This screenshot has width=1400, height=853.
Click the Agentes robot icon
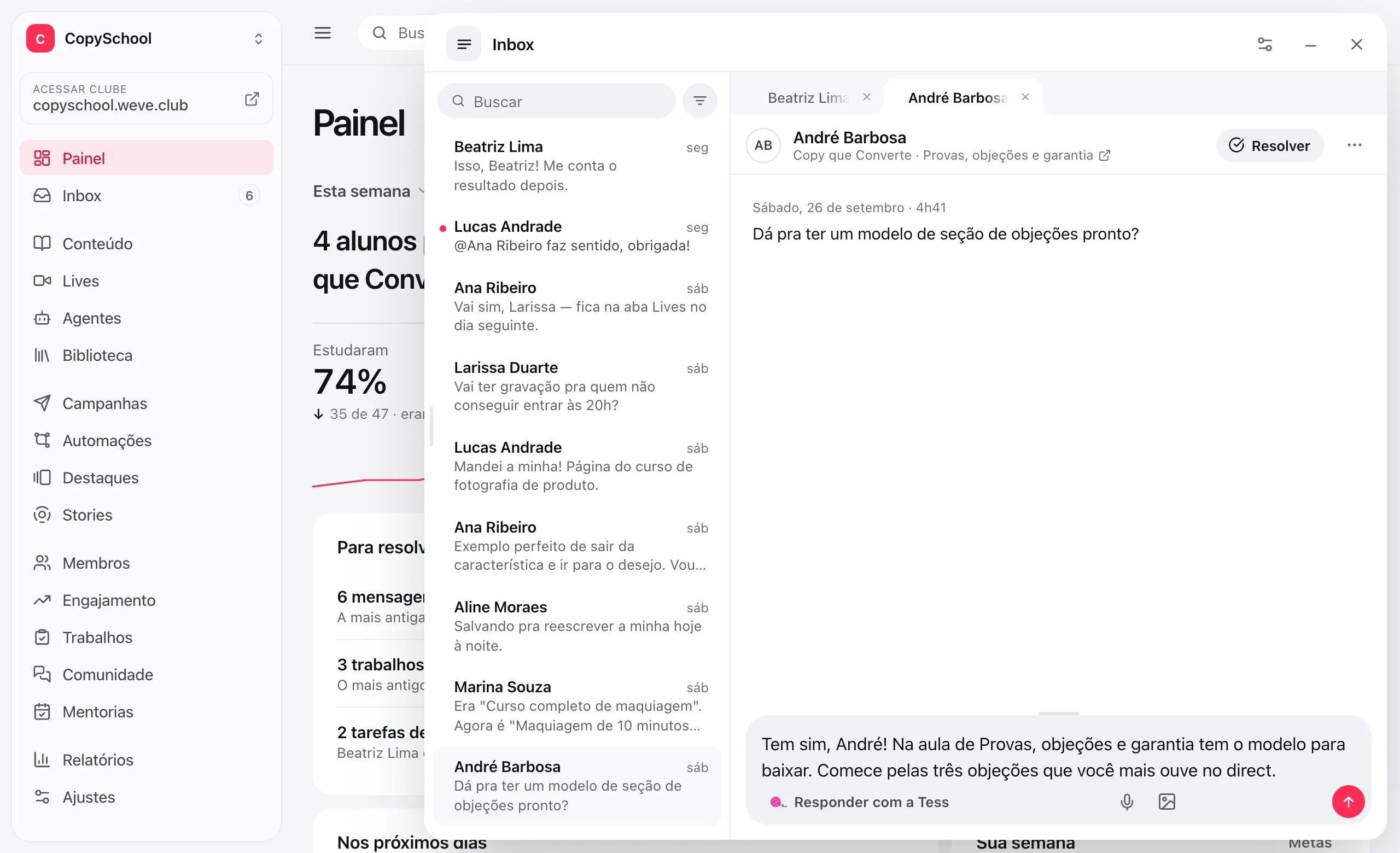coord(42,318)
